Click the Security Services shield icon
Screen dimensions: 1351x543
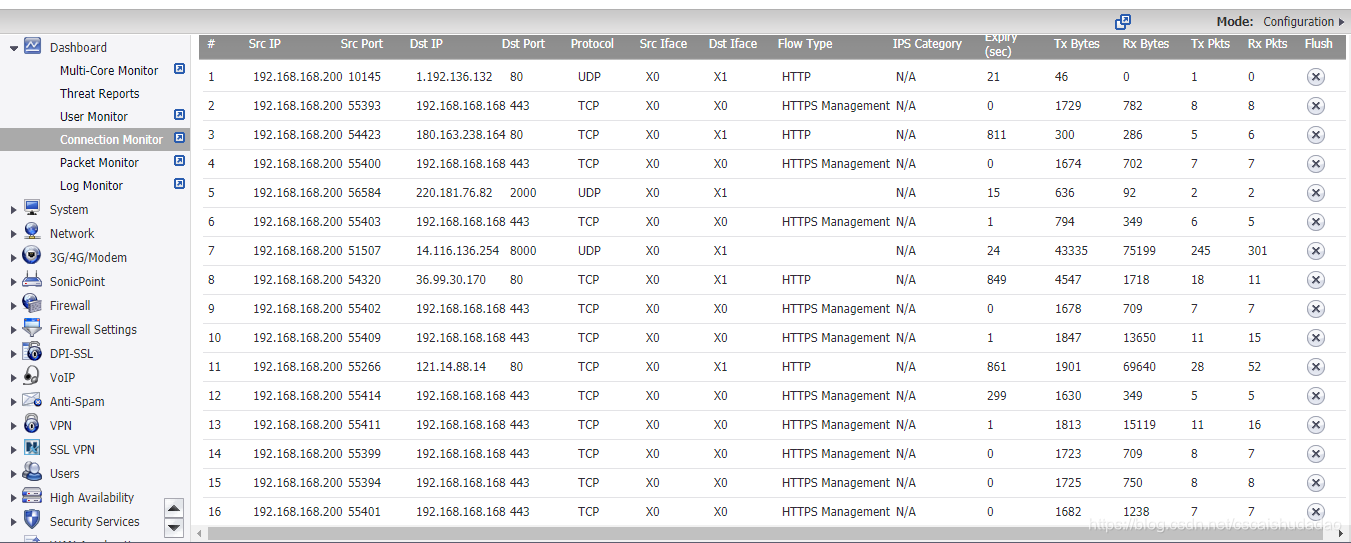32,520
